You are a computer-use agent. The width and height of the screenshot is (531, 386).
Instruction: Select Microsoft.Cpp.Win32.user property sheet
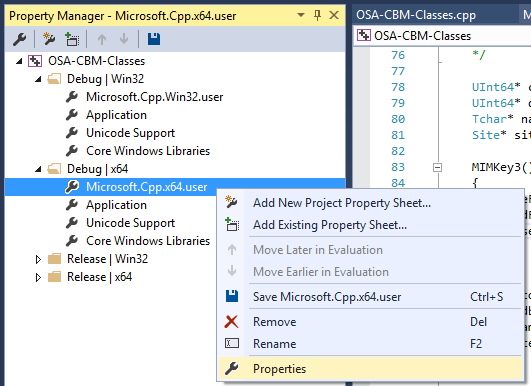tap(154, 97)
